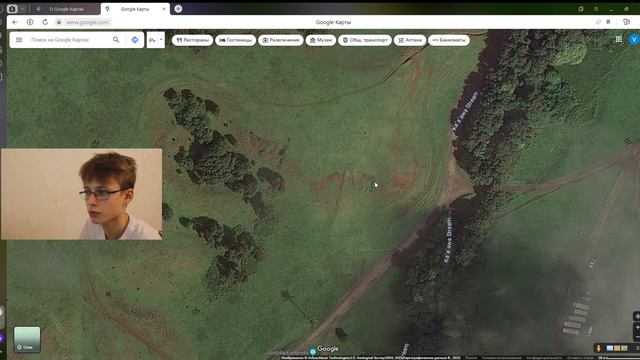640x360 pixels.
Task: Filter by Общ. транспорт chip
Action: point(365,40)
